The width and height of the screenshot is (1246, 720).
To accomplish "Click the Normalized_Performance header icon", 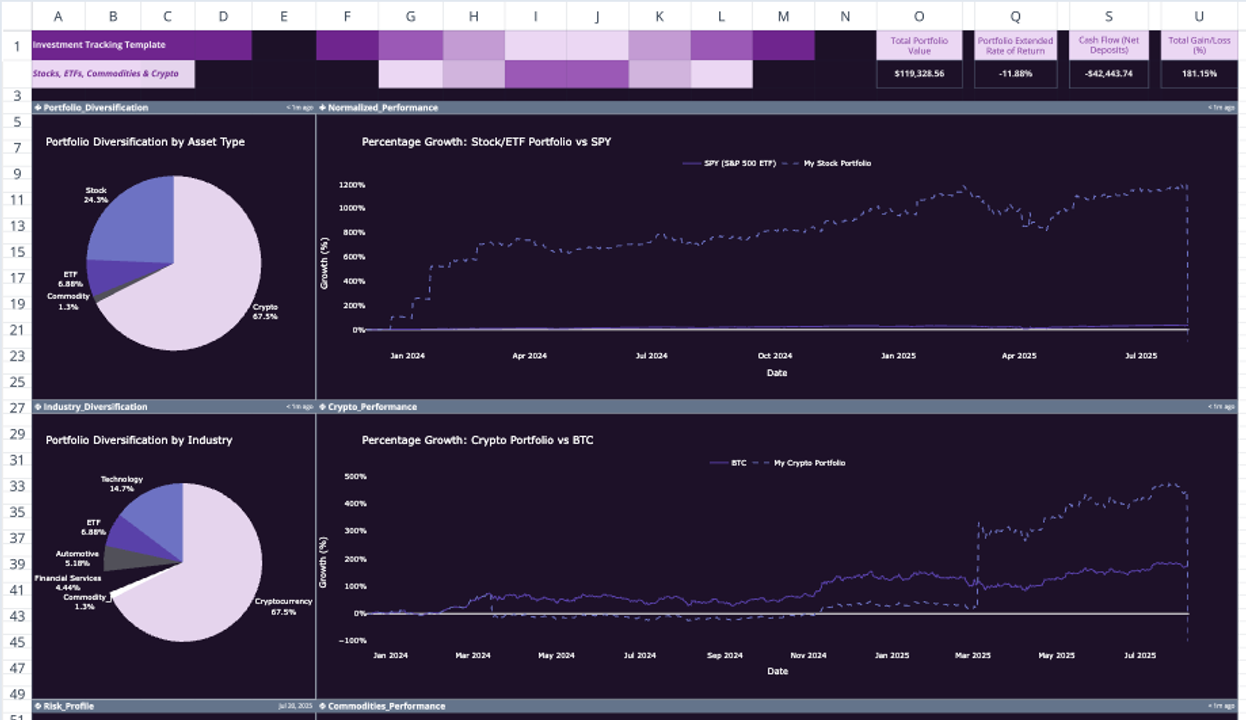I will point(322,107).
